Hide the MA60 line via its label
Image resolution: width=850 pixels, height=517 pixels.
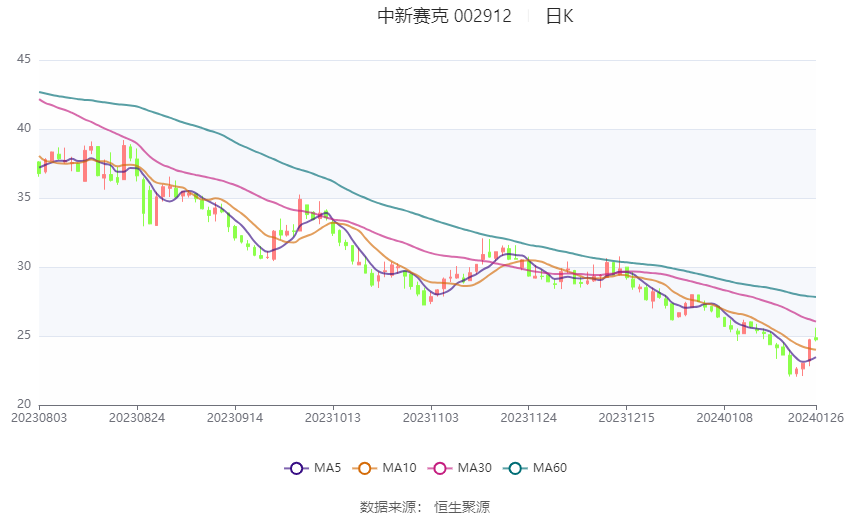click(550, 468)
